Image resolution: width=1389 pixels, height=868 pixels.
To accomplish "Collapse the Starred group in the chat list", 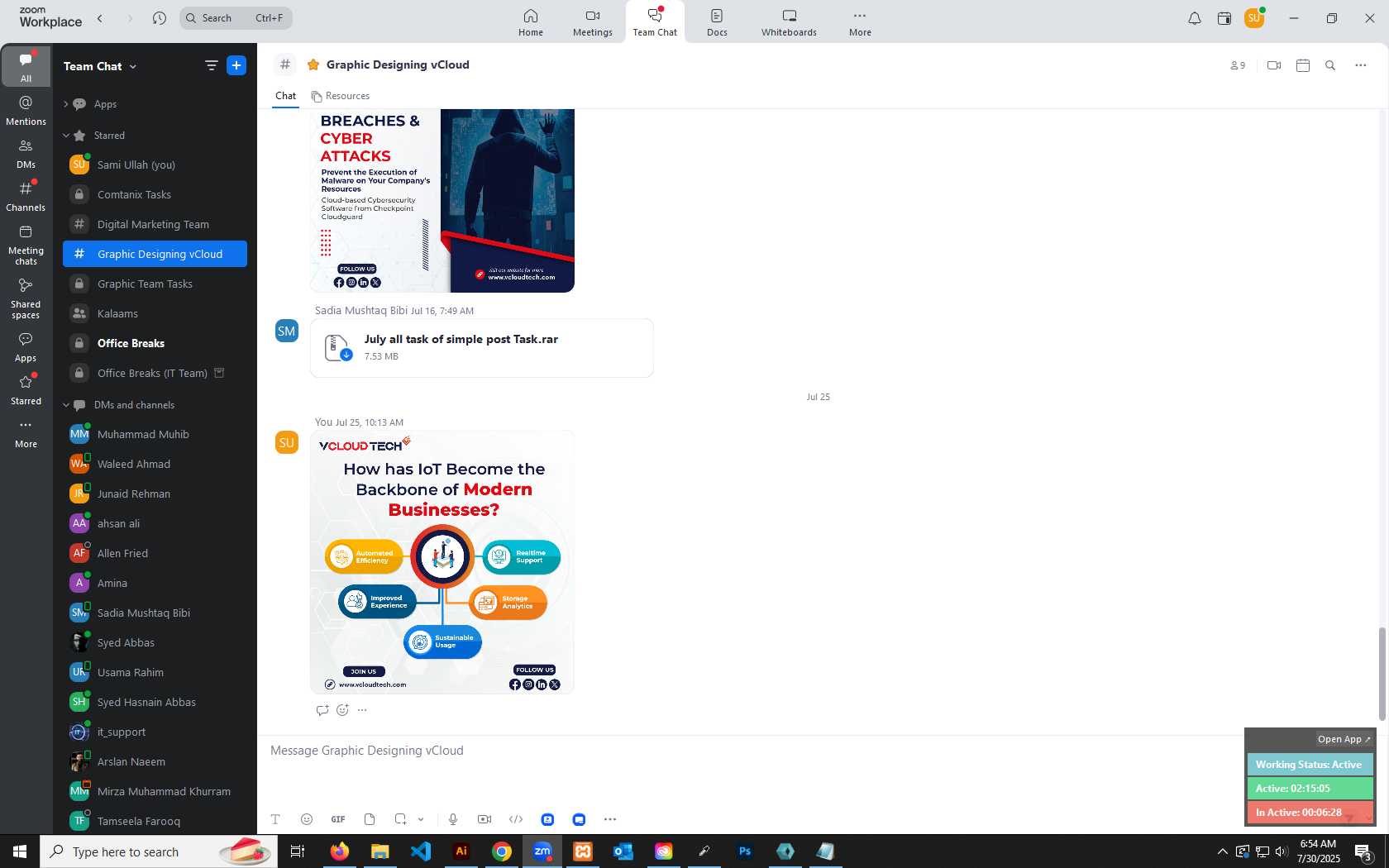I will 66,136.
